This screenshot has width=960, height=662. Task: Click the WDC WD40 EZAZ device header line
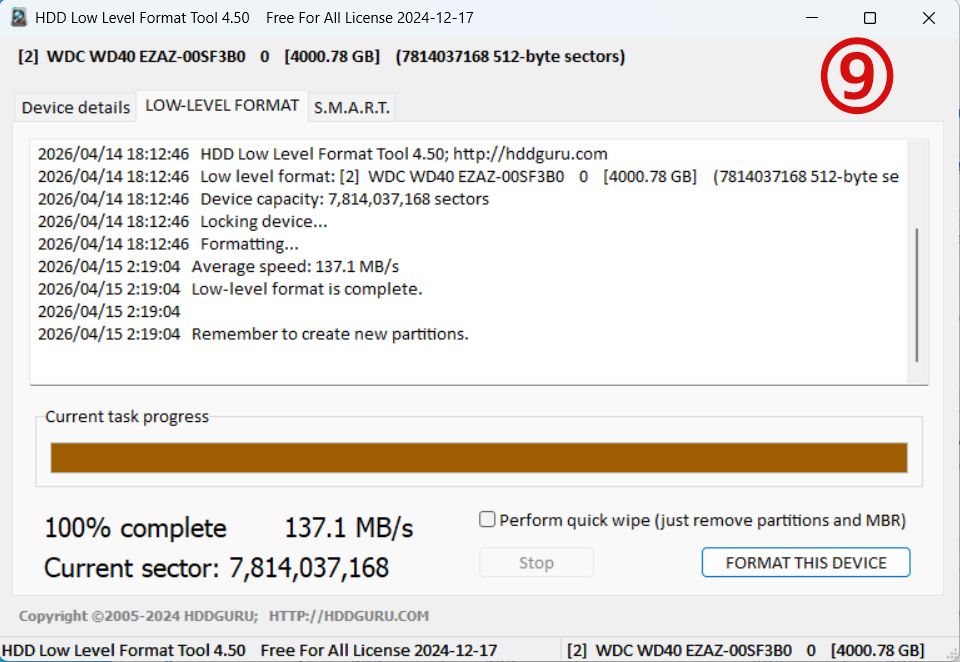321,56
